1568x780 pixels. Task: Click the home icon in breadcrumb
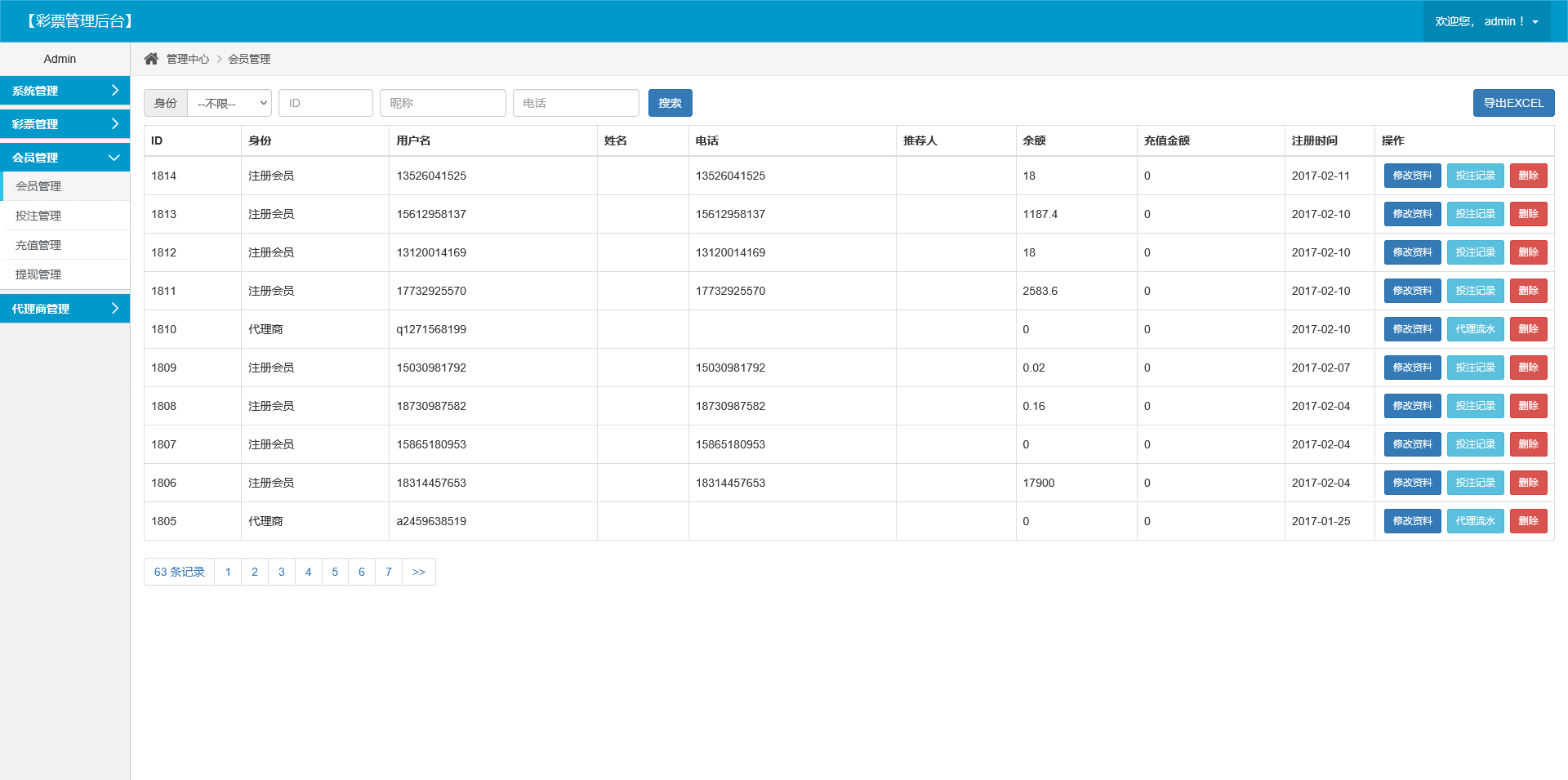click(x=151, y=59)
